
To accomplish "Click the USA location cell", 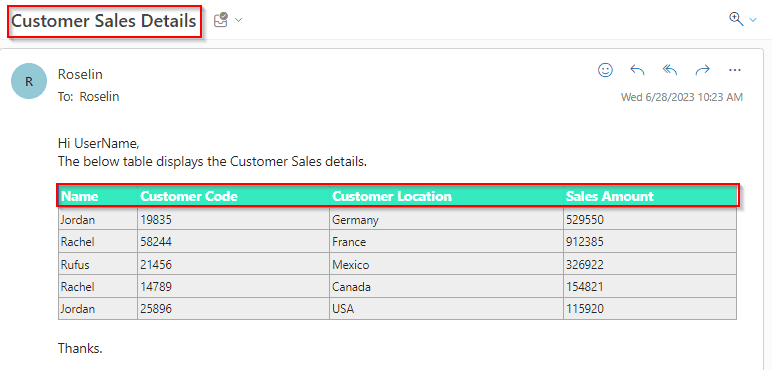I will point(447,308).
